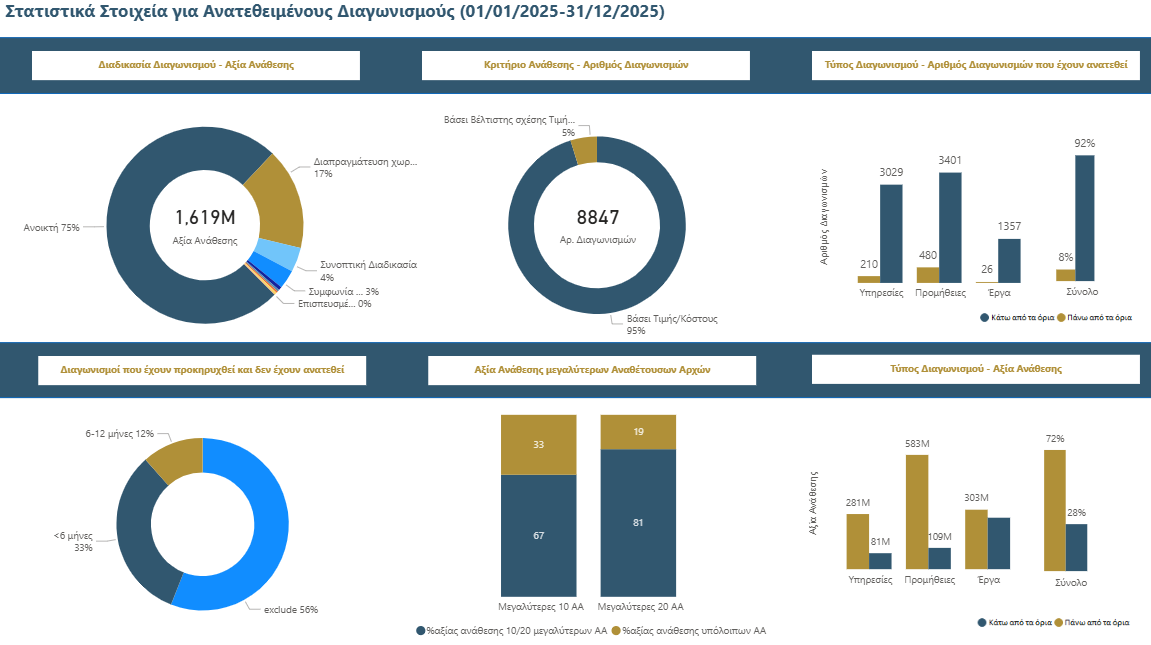1151x645 pixels.
Task: Click the gold 5% slice of the 8847 donut
Action: click(585, 150)
